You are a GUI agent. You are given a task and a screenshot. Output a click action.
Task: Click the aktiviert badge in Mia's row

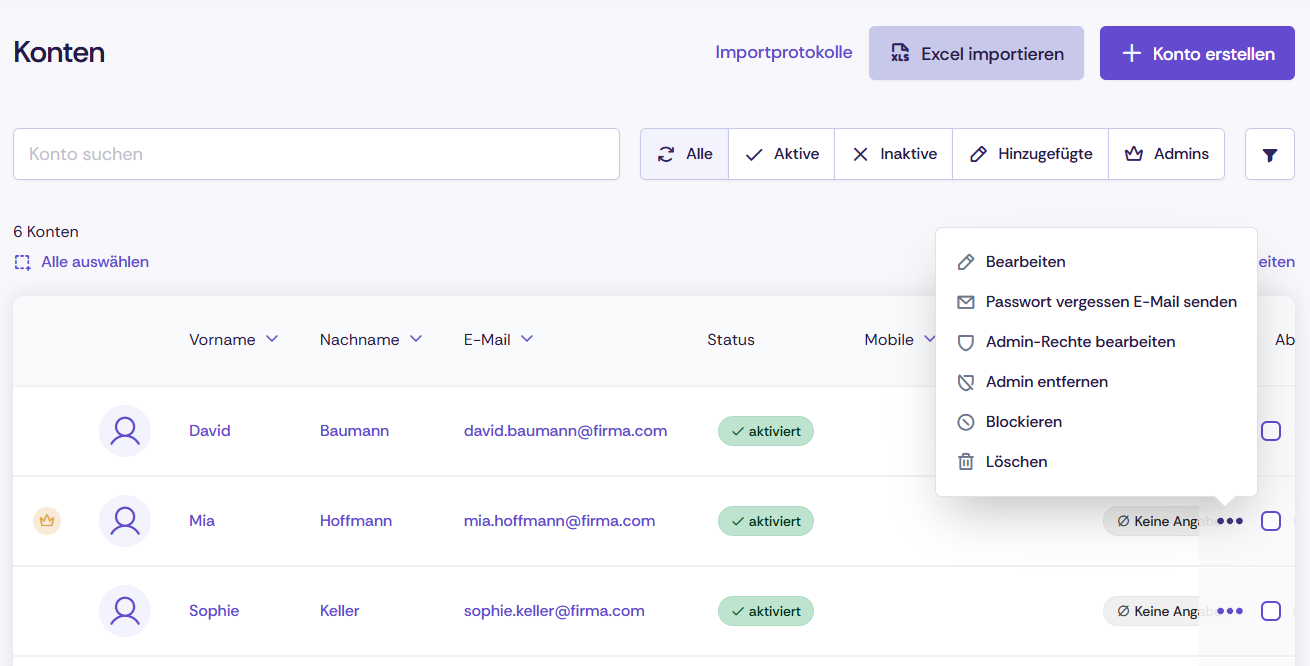766,521
